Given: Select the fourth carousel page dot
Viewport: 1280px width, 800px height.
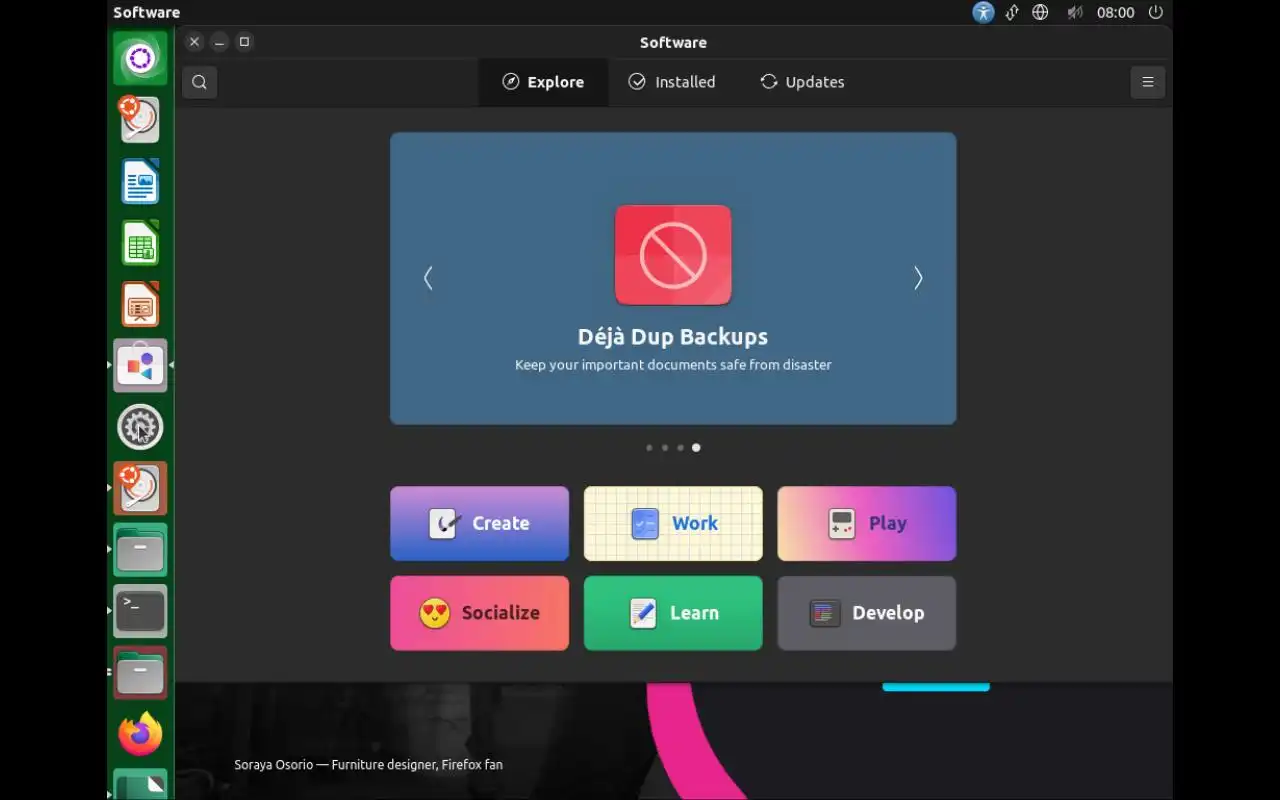Looking at the screenshot, I should [x=696, y=448].
